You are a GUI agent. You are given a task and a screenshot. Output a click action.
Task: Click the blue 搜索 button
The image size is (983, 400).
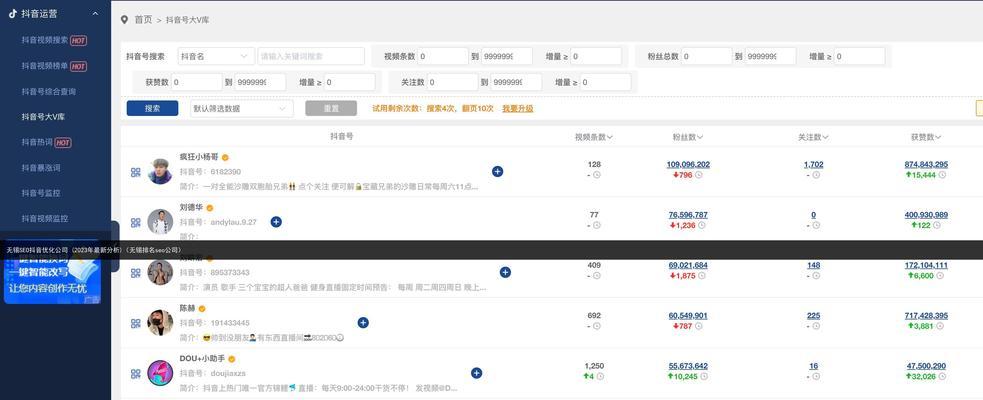[152, 108]
